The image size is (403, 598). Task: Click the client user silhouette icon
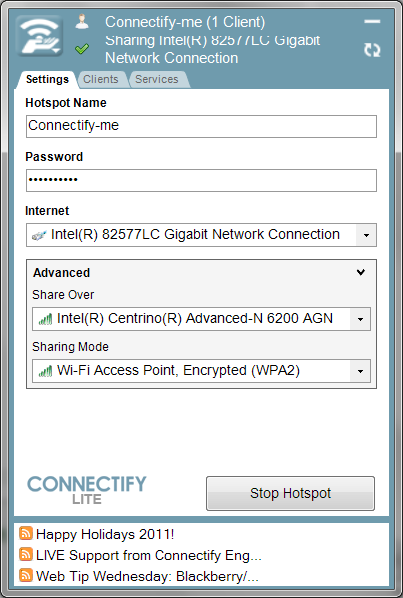tap(82, 21)
